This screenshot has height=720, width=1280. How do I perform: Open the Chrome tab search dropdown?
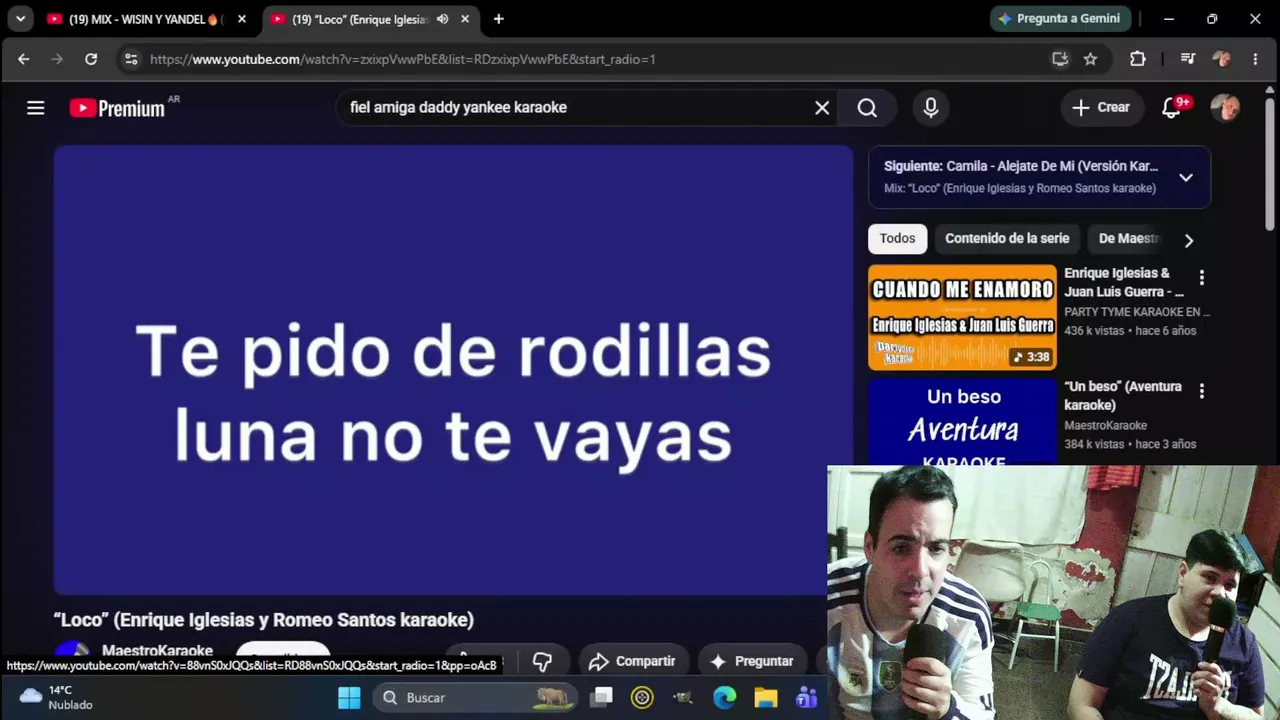click(20, 19)
